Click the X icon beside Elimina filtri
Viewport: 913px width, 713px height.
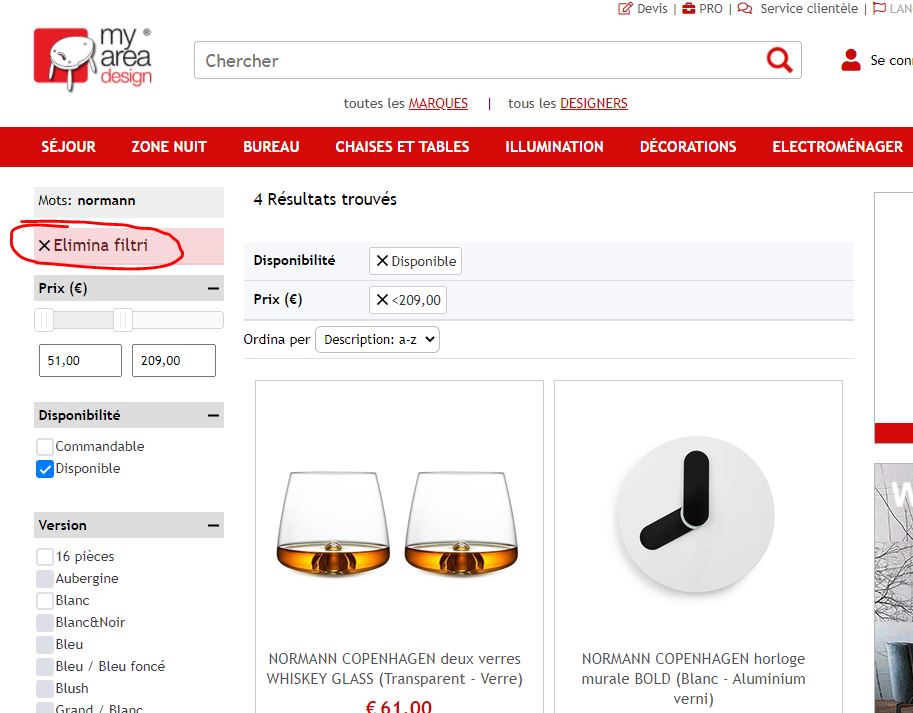(44, 246)
